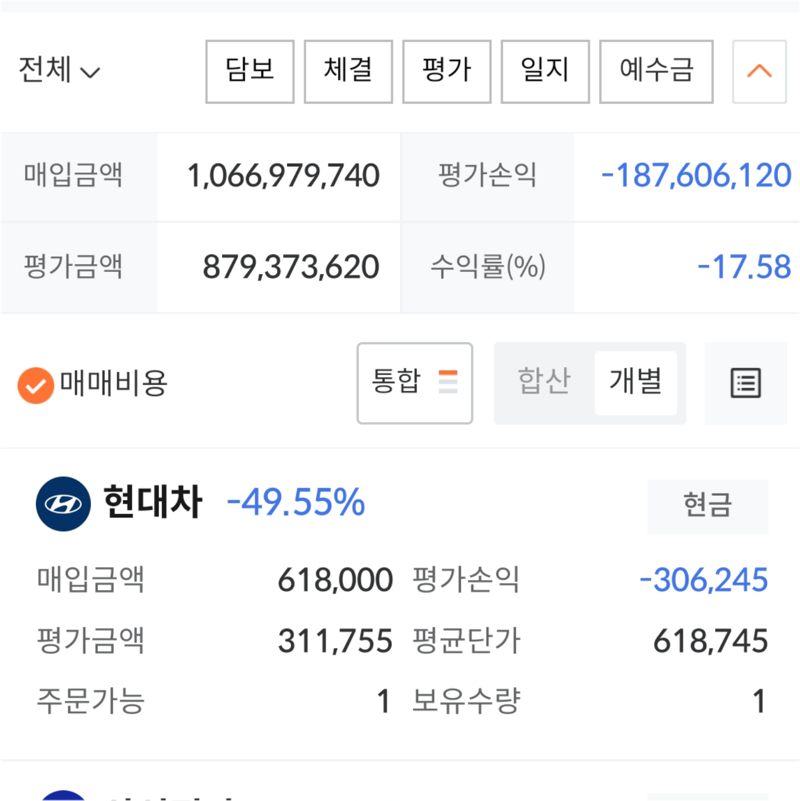Open the 평가 button
The image size is (800, 801).
(447, 72)
